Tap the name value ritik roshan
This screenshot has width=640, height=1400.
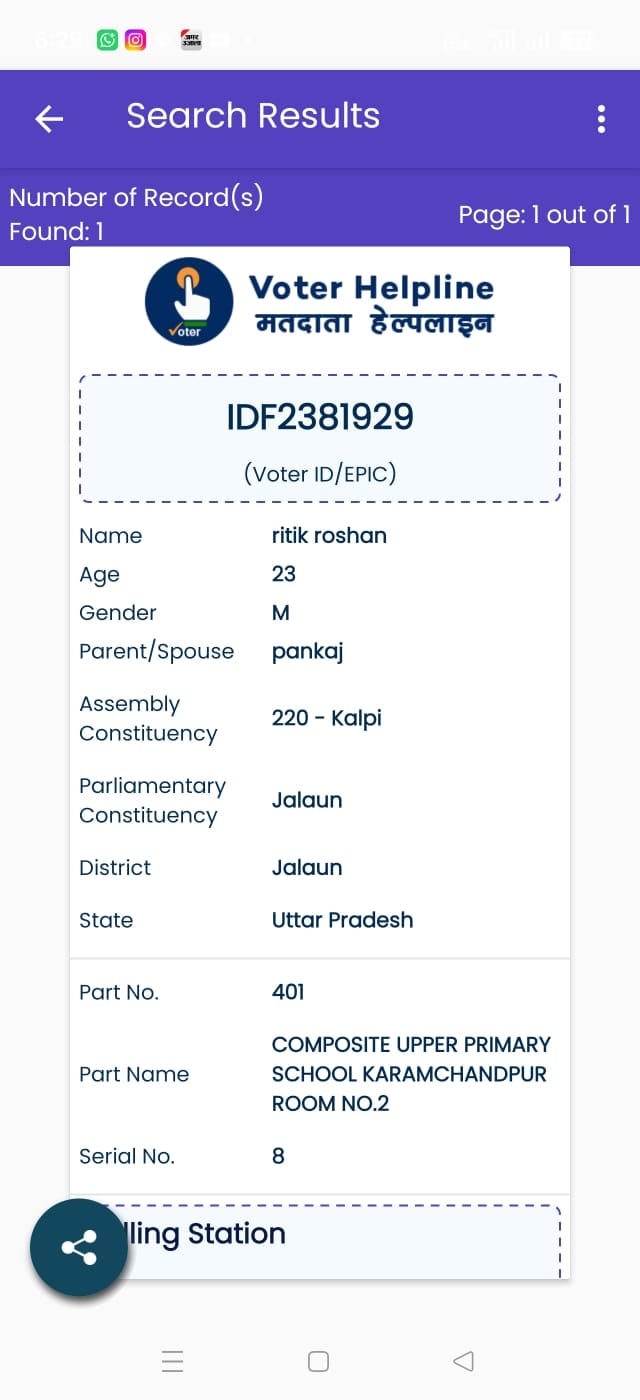tap(329, 535)
